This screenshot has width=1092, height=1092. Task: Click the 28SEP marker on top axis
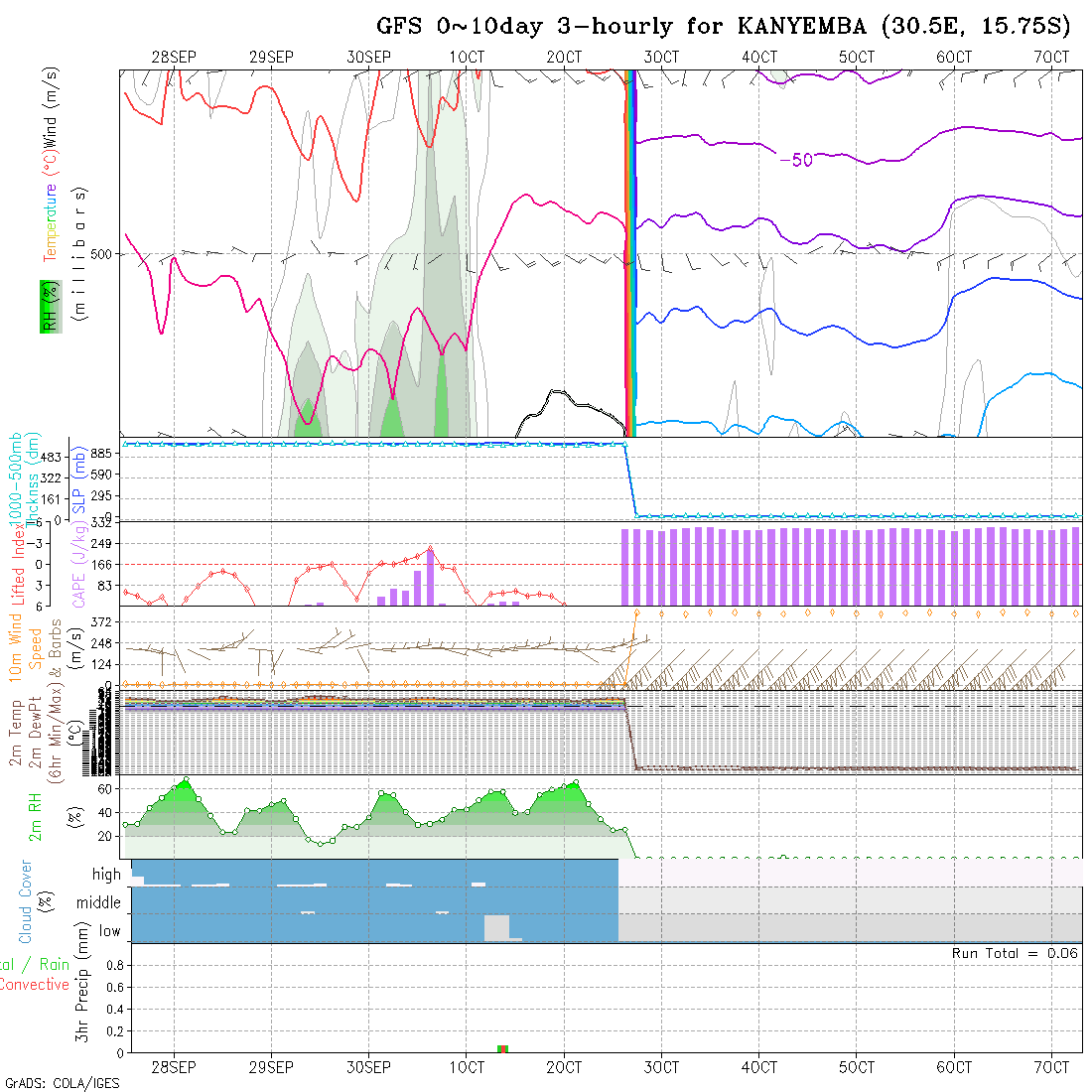[x=175, y=57]
